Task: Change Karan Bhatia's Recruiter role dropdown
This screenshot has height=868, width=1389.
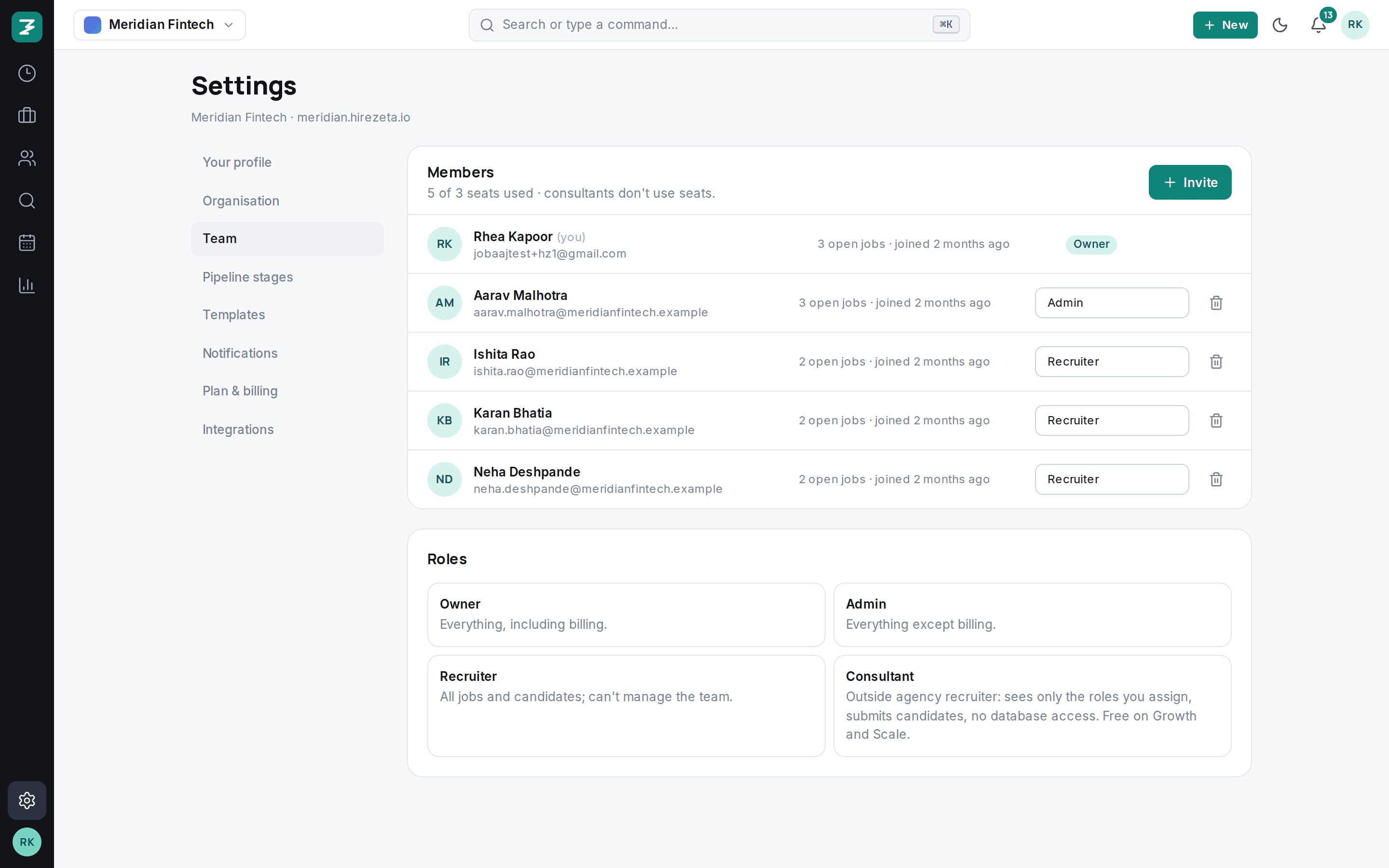Action: 1112,421
